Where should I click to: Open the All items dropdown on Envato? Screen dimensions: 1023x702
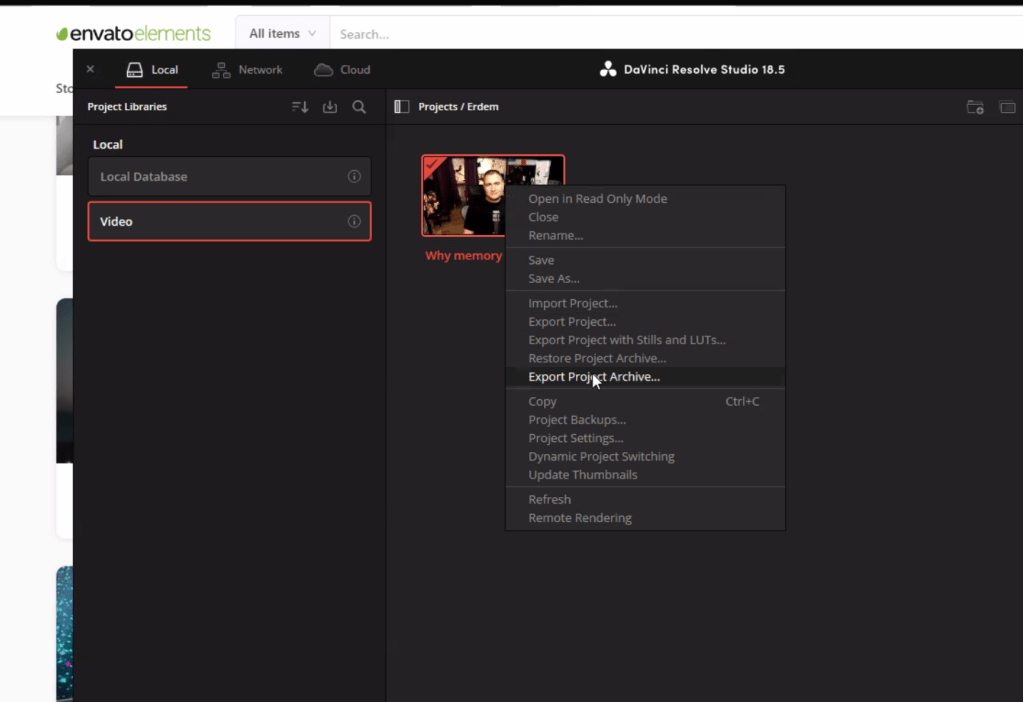click(282, 33)
